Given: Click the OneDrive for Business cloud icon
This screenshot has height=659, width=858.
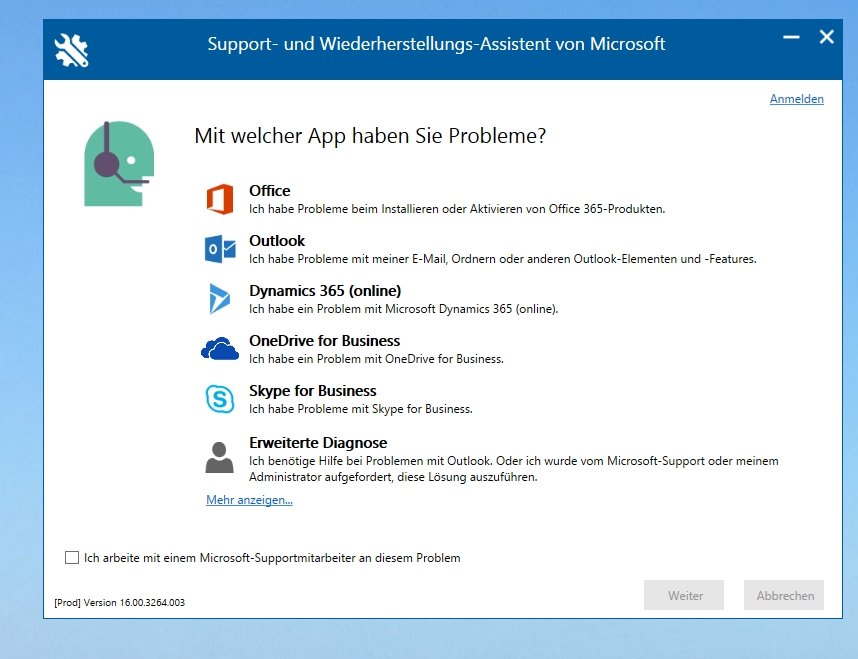Looking at the screenshot, I should click(x=221, y=349).
